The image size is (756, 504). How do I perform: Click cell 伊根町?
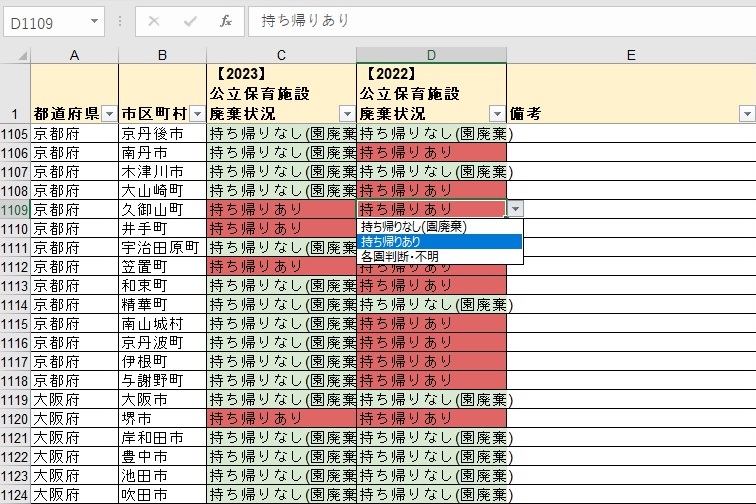coord(162,362)
